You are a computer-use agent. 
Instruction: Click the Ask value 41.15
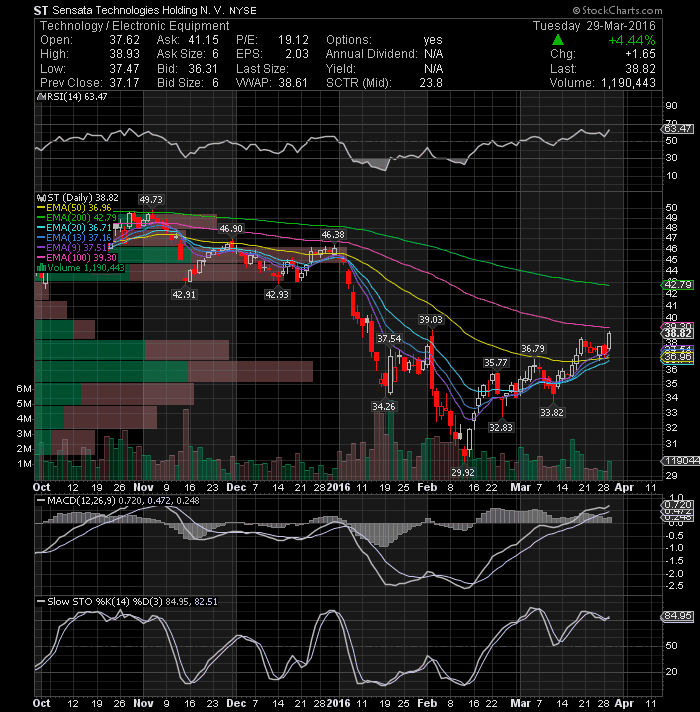click(x=203, y=40)
